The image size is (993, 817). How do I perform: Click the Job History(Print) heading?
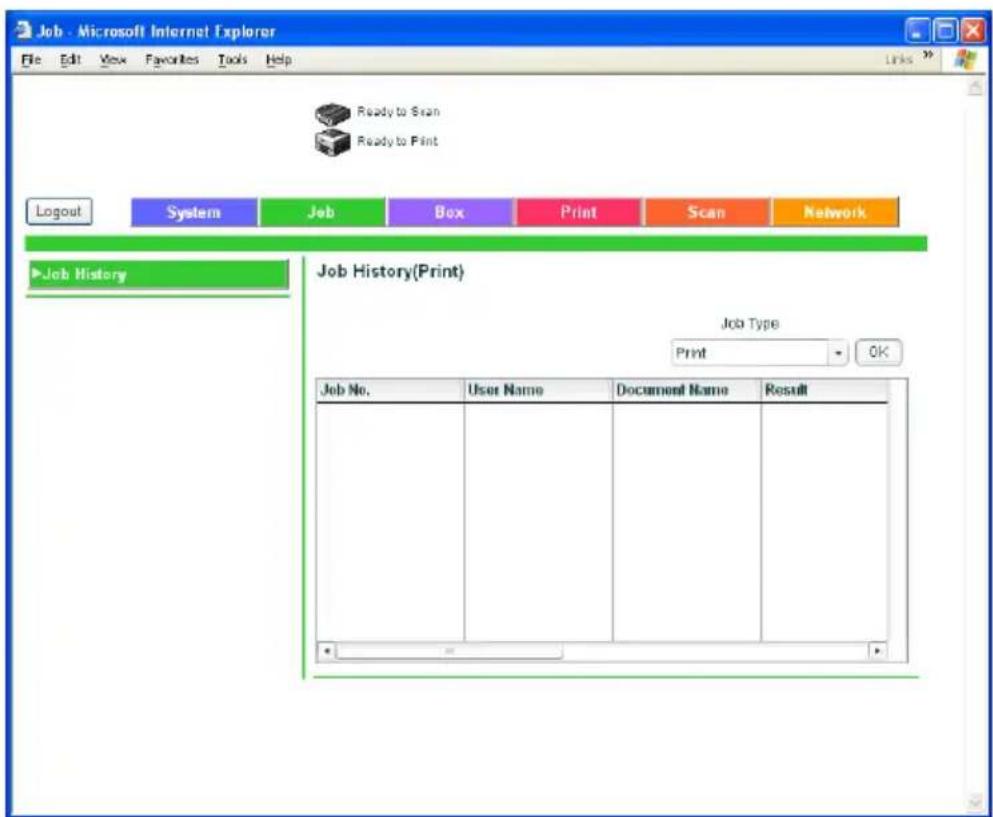click(x=391, y=272)
